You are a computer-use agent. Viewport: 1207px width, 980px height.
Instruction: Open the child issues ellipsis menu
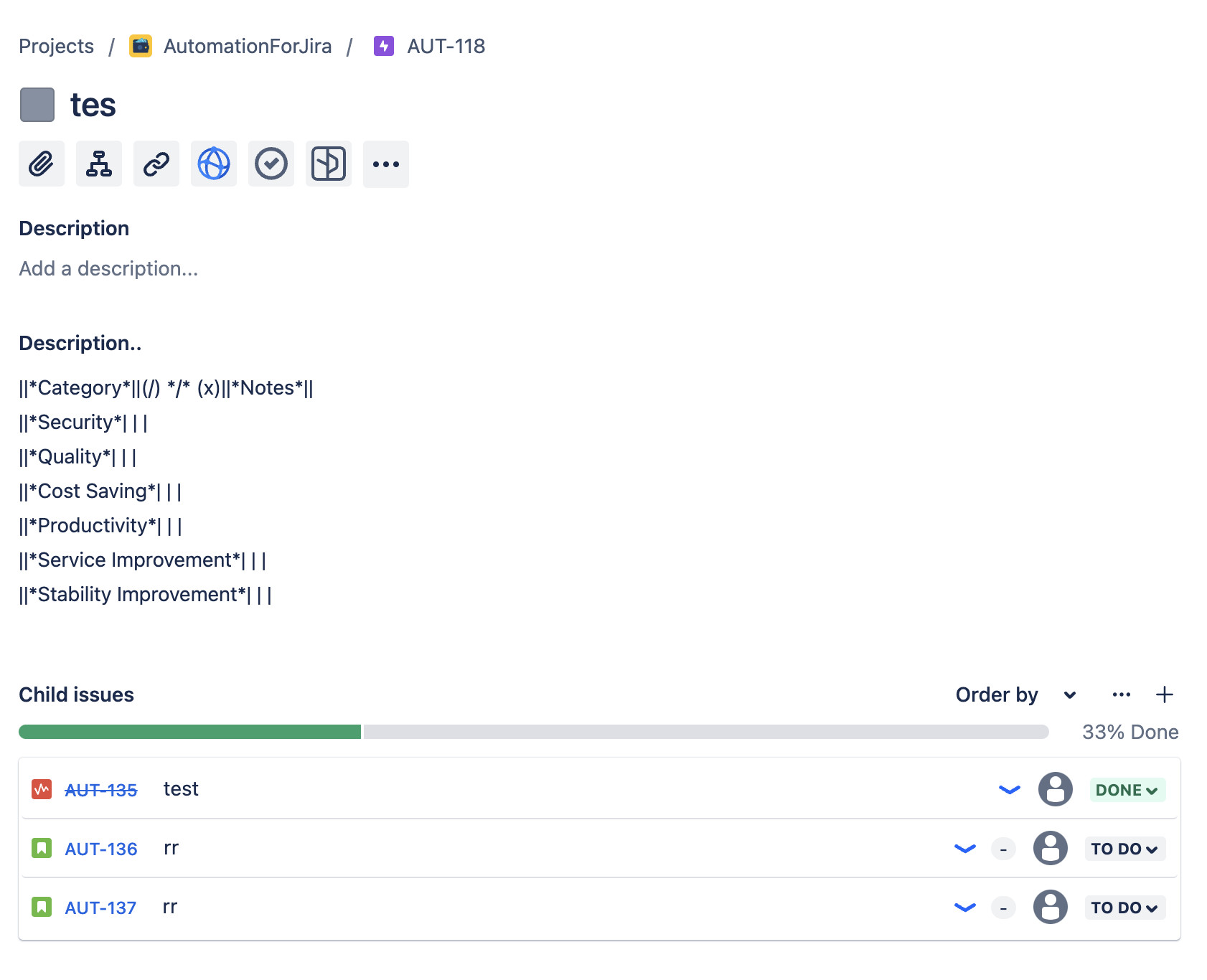(1121, 694)
